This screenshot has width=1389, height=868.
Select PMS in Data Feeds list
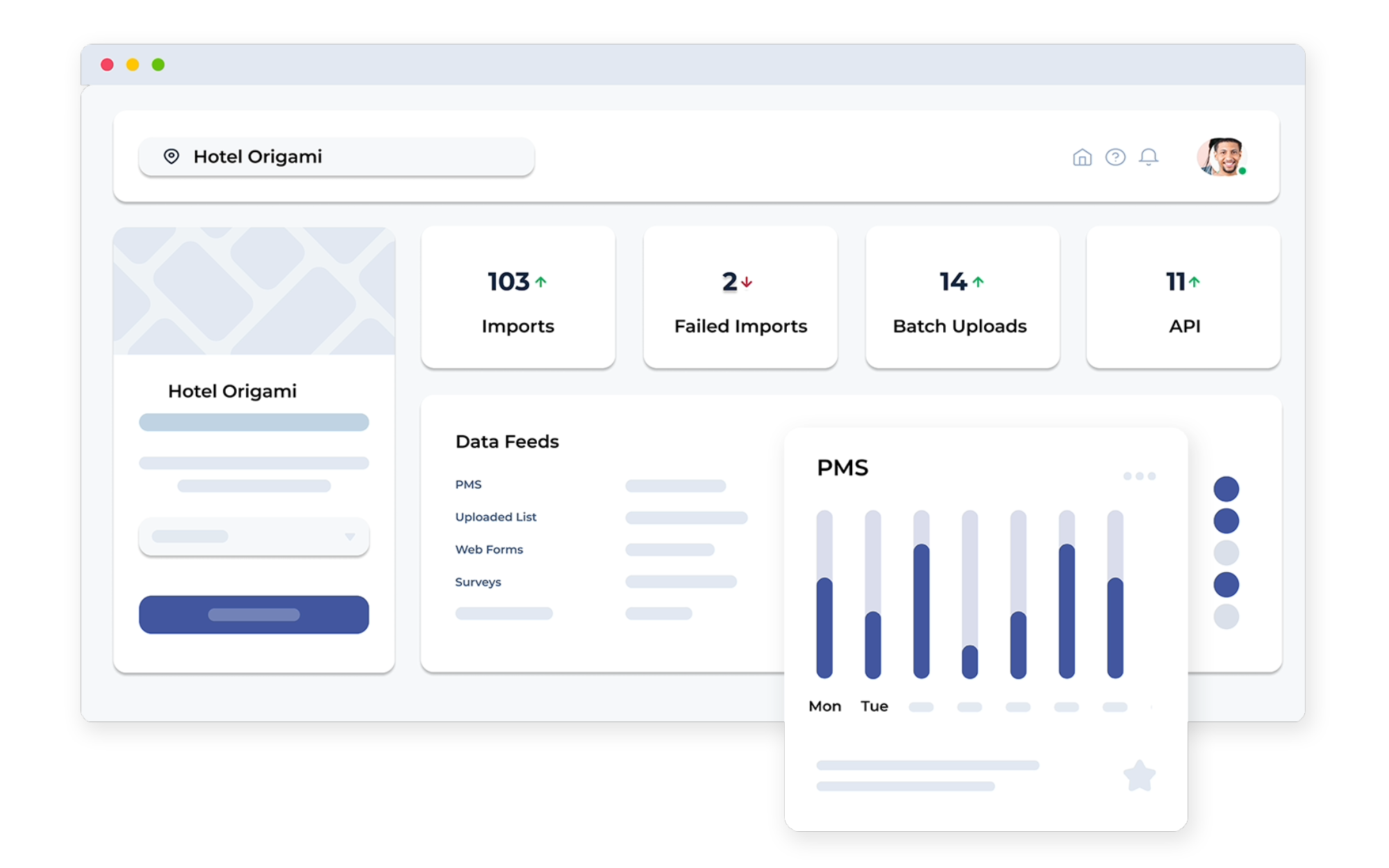[468, 485]
